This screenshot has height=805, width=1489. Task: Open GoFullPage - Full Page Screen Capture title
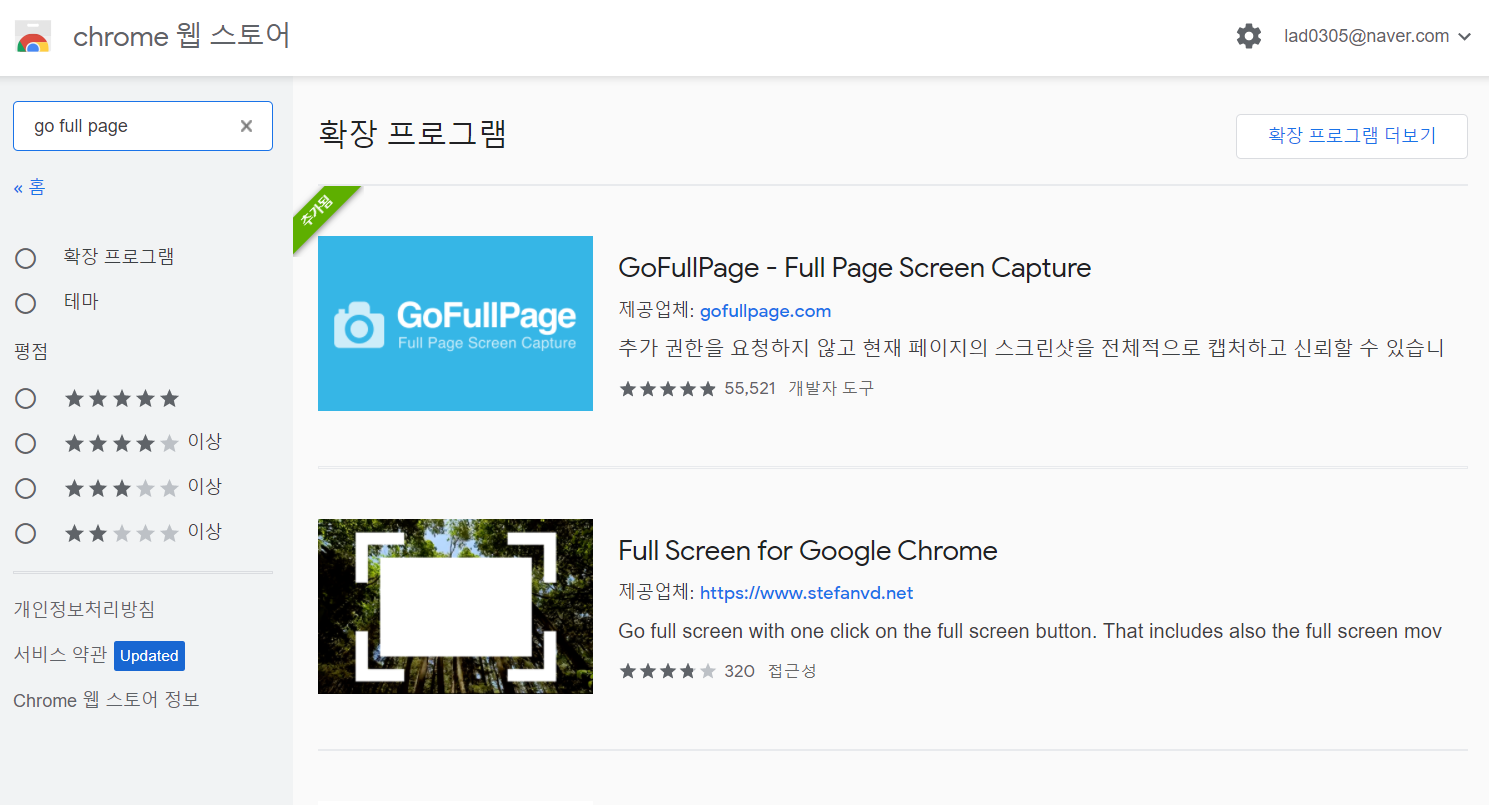click(855, 268)
